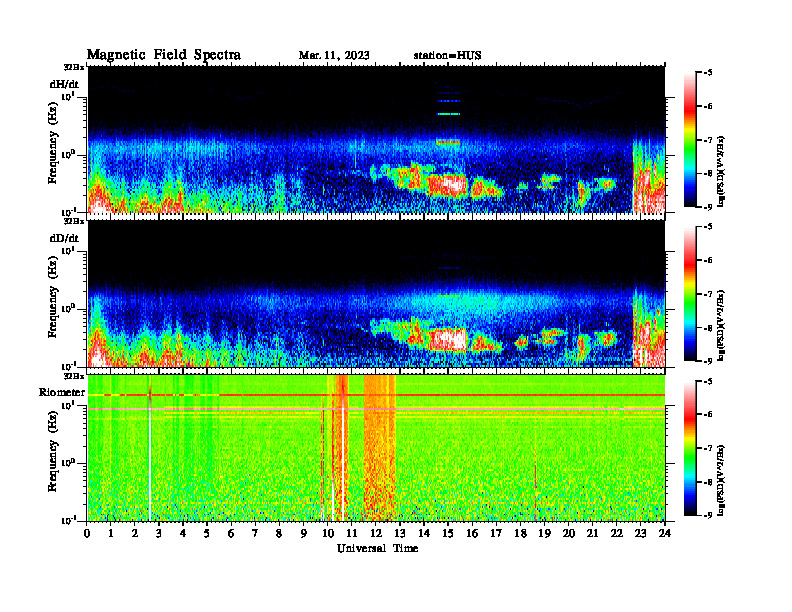Click the red horizontal line in Riometer panel
This screenshot has height=612, width=792.
point(376,395)
